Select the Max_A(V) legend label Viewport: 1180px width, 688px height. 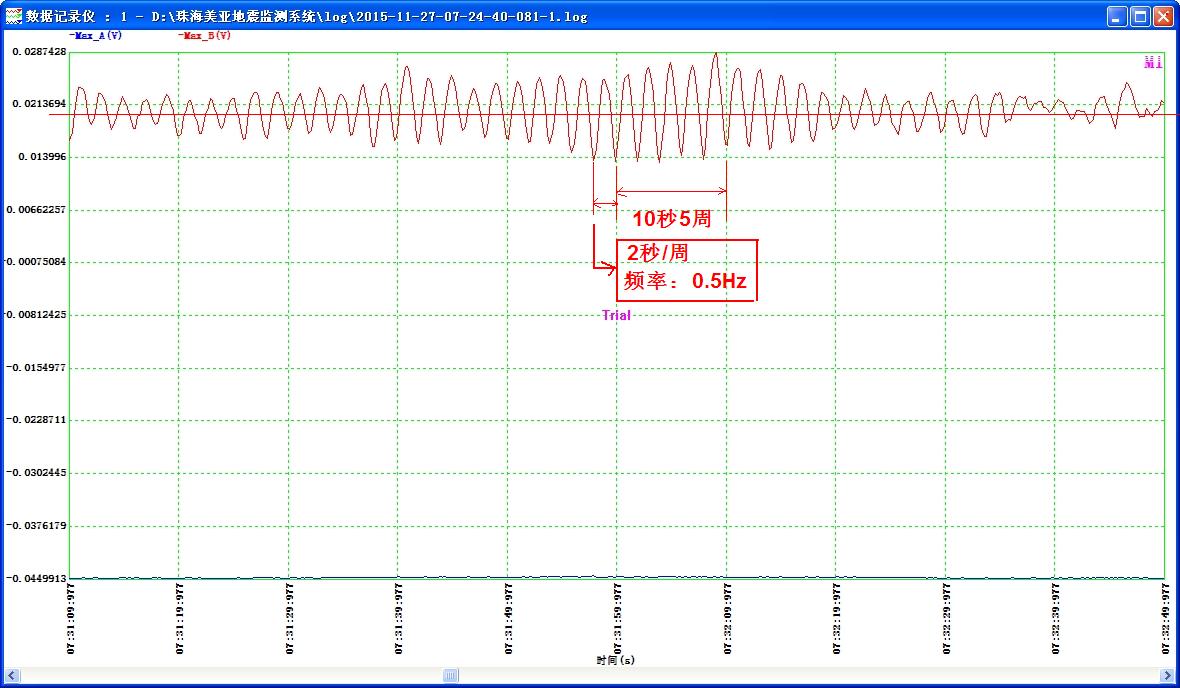[96, 35]
